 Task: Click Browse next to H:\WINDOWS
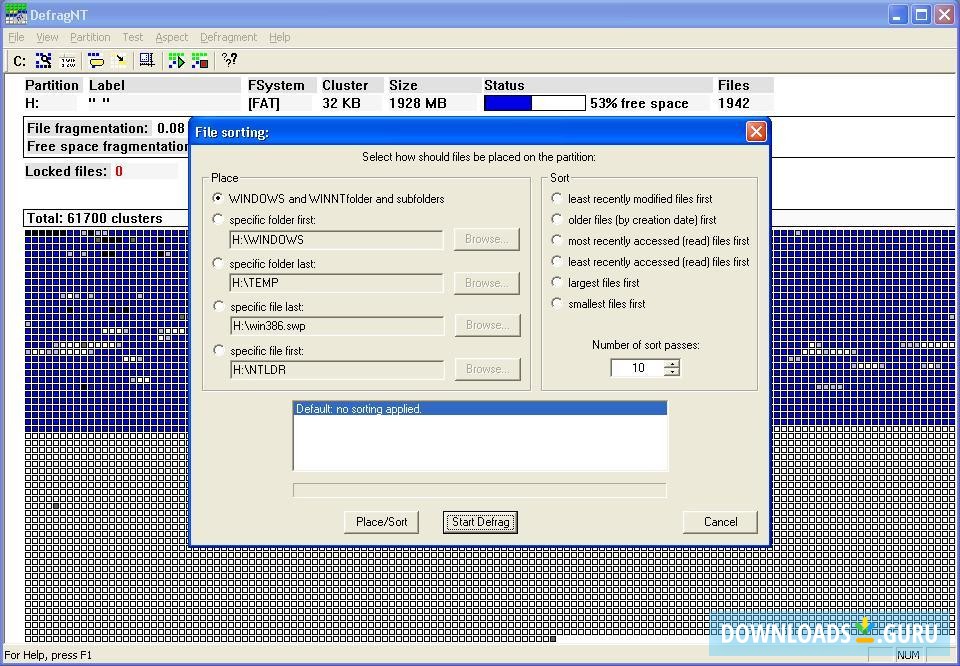point(487,239)
